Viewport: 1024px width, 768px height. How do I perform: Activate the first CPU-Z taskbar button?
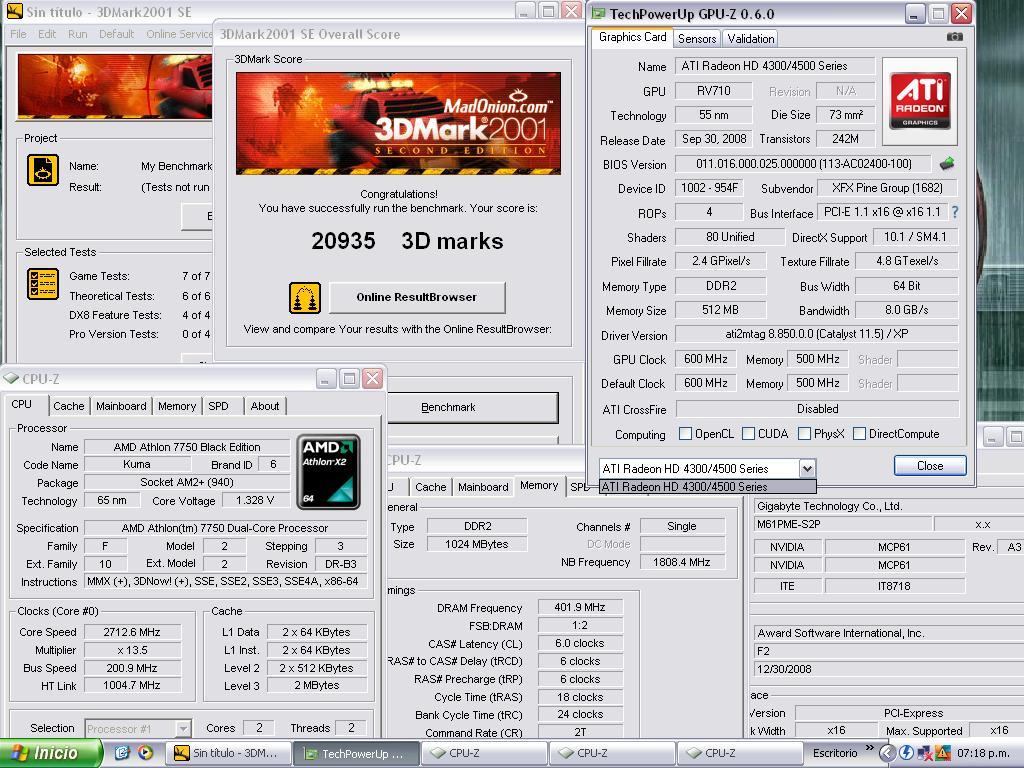point(484,754)
